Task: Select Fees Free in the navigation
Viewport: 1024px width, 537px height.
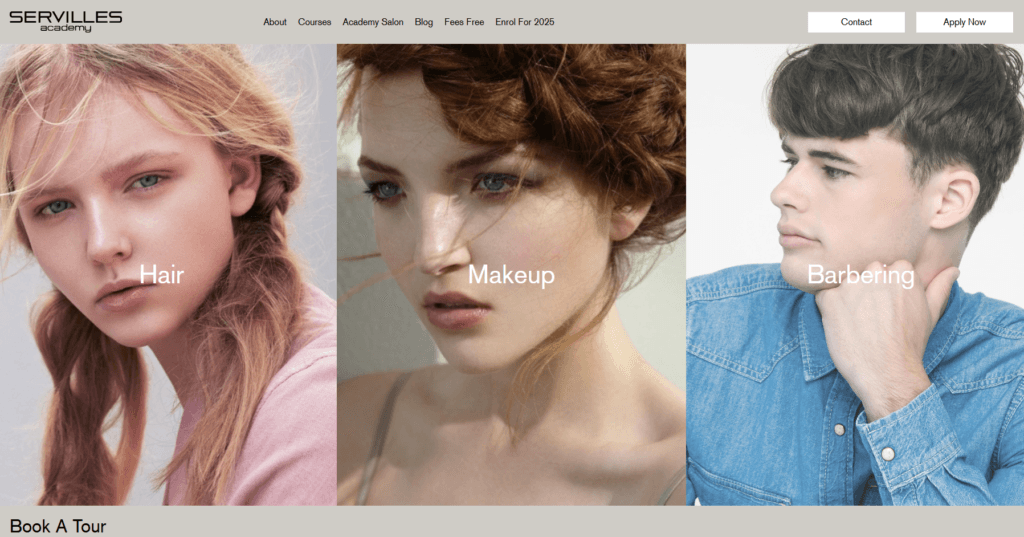Action: point(464,22)
